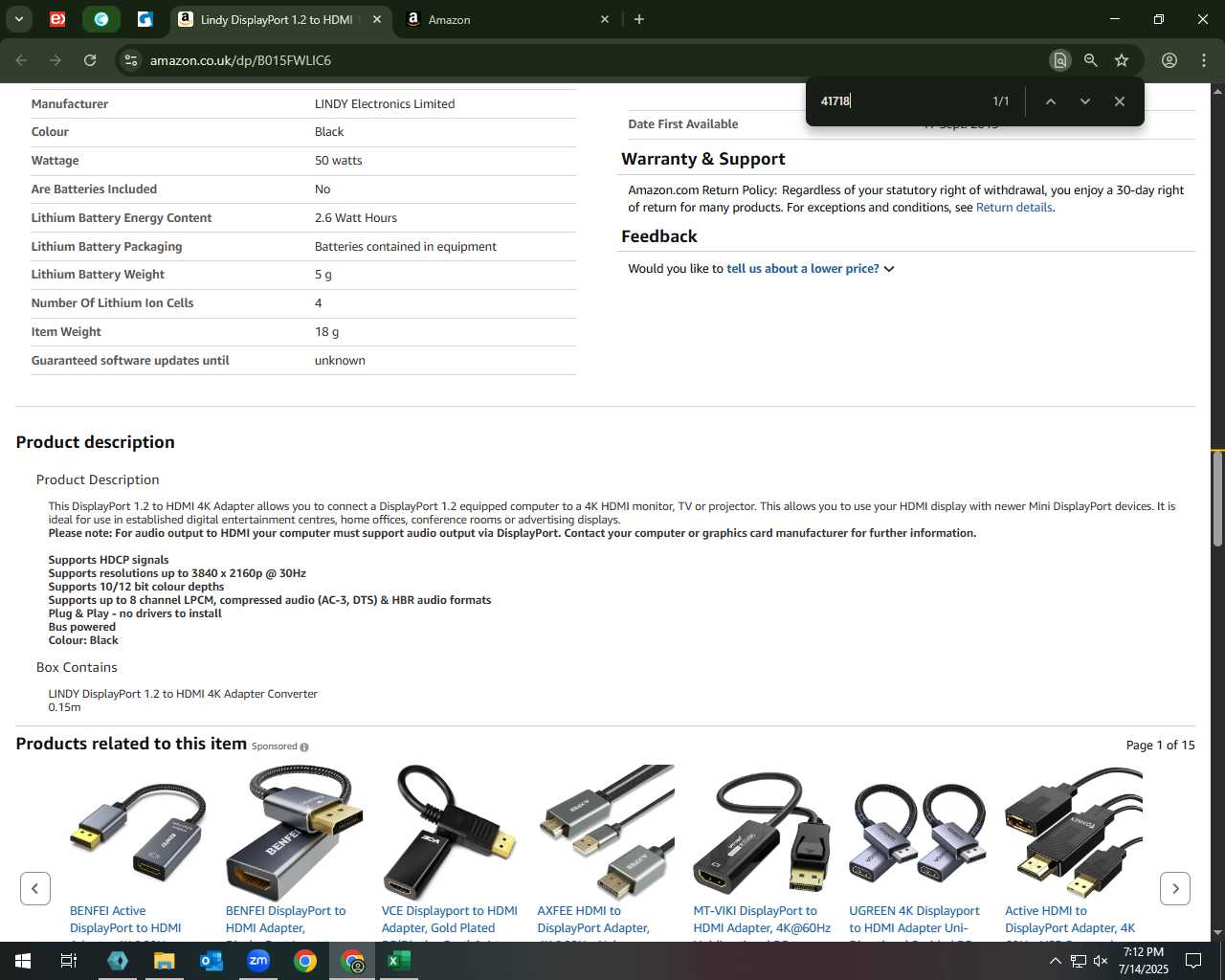Viewport: 1225px width, 980px height.
Task: Click the page vertical scrollbar thumb
Action: (x=1217, y=498)
